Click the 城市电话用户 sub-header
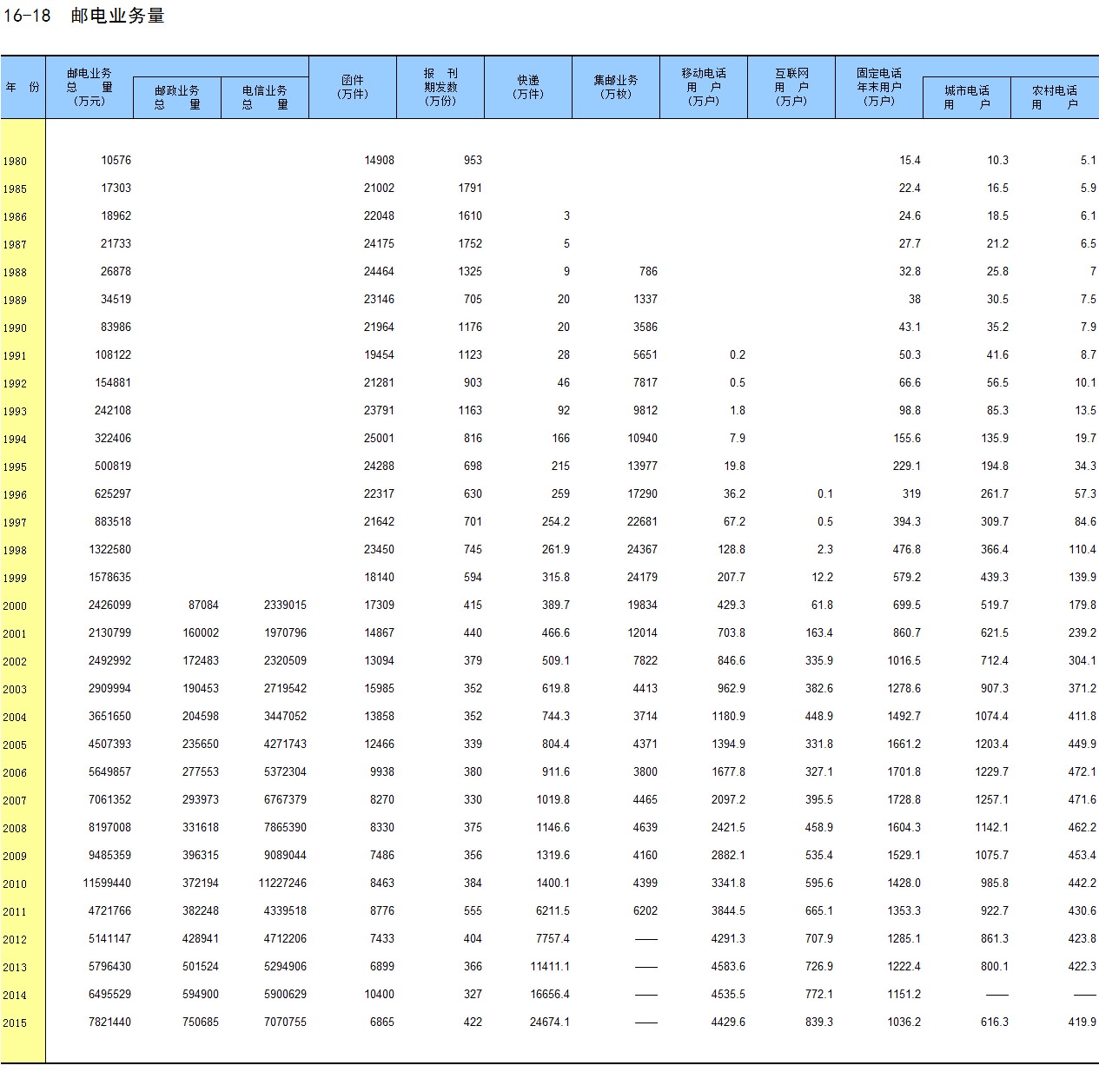Screen dimensions: 1099x1092 [967, 97]
